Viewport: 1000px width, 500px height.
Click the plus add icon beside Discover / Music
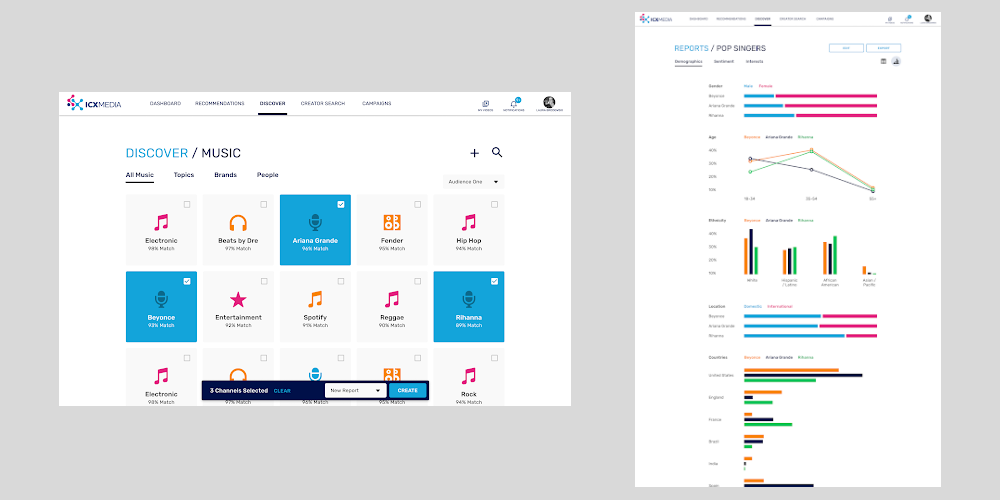pos(474,153)
